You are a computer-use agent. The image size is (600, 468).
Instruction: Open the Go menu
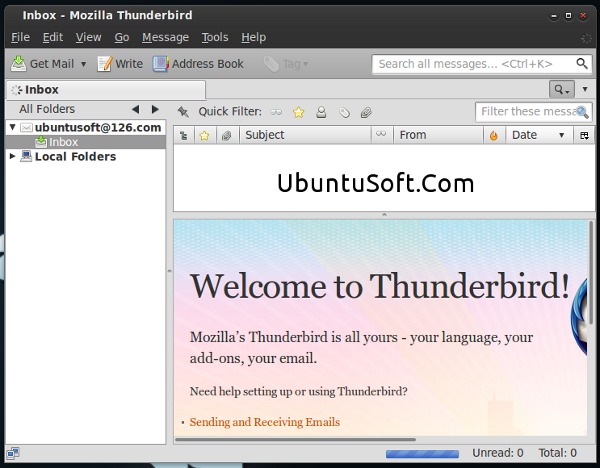[x=122, y=37]
